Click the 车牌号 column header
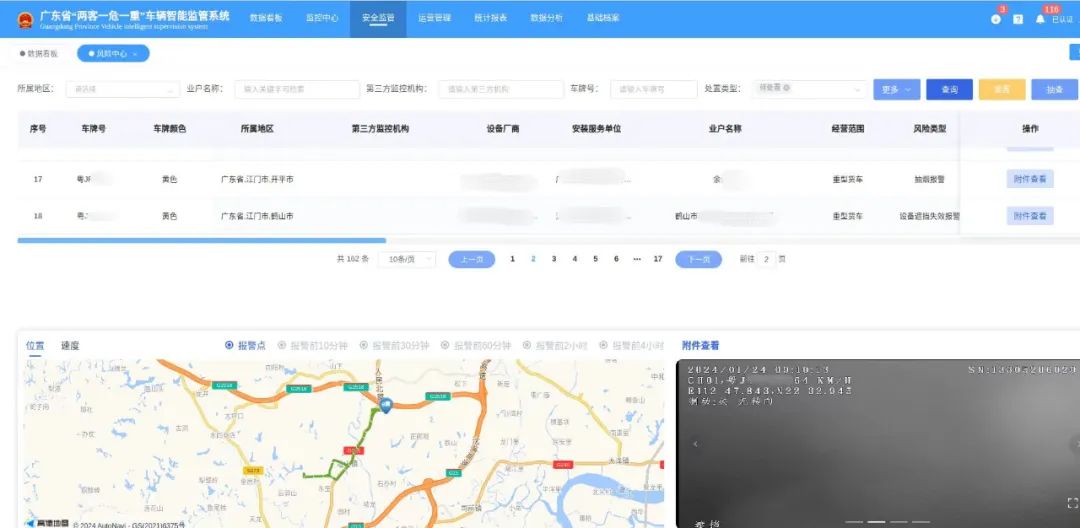The image size is (1080, 528). 94,129
